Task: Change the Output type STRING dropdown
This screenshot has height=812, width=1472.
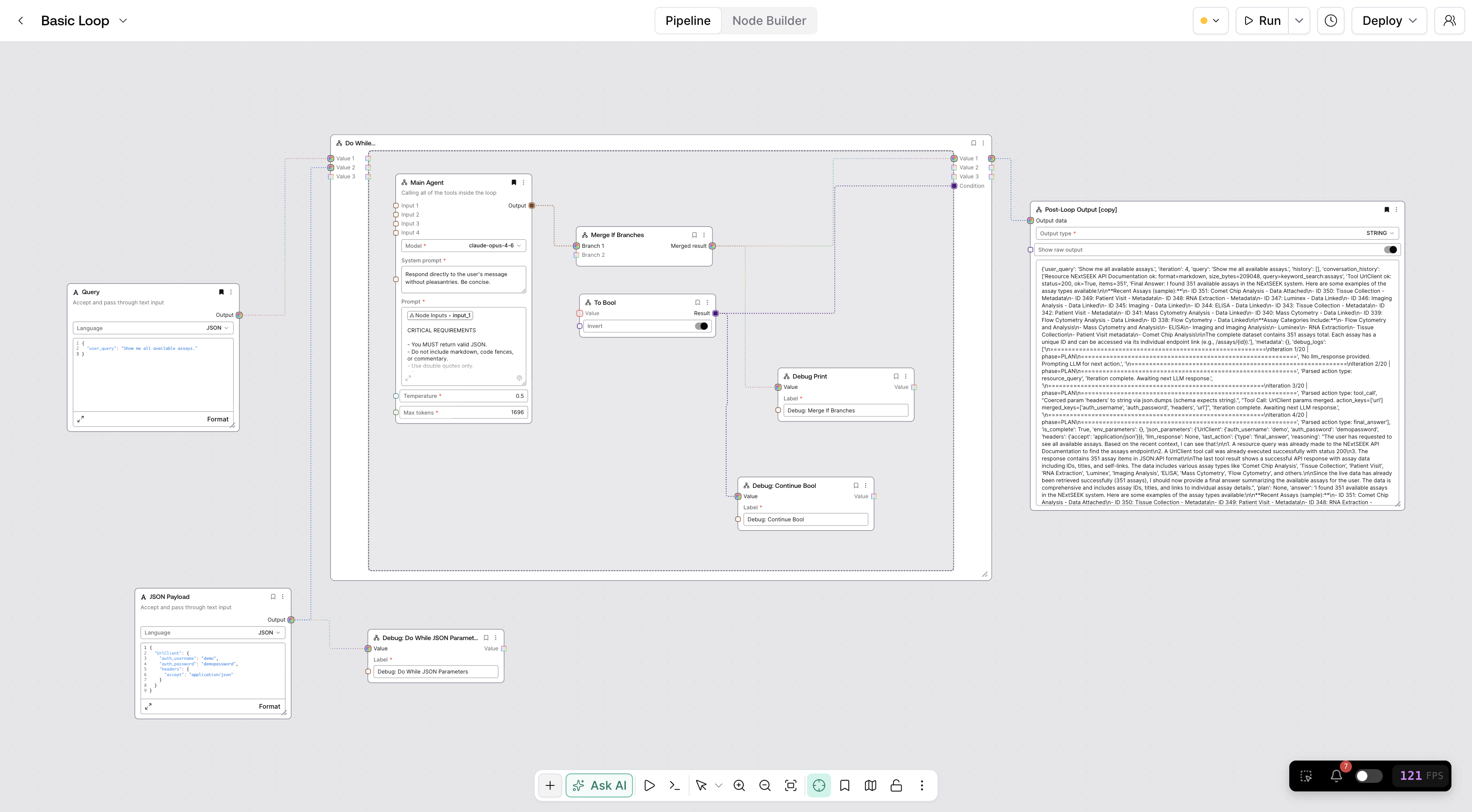Action: (x=1216, y=233)
